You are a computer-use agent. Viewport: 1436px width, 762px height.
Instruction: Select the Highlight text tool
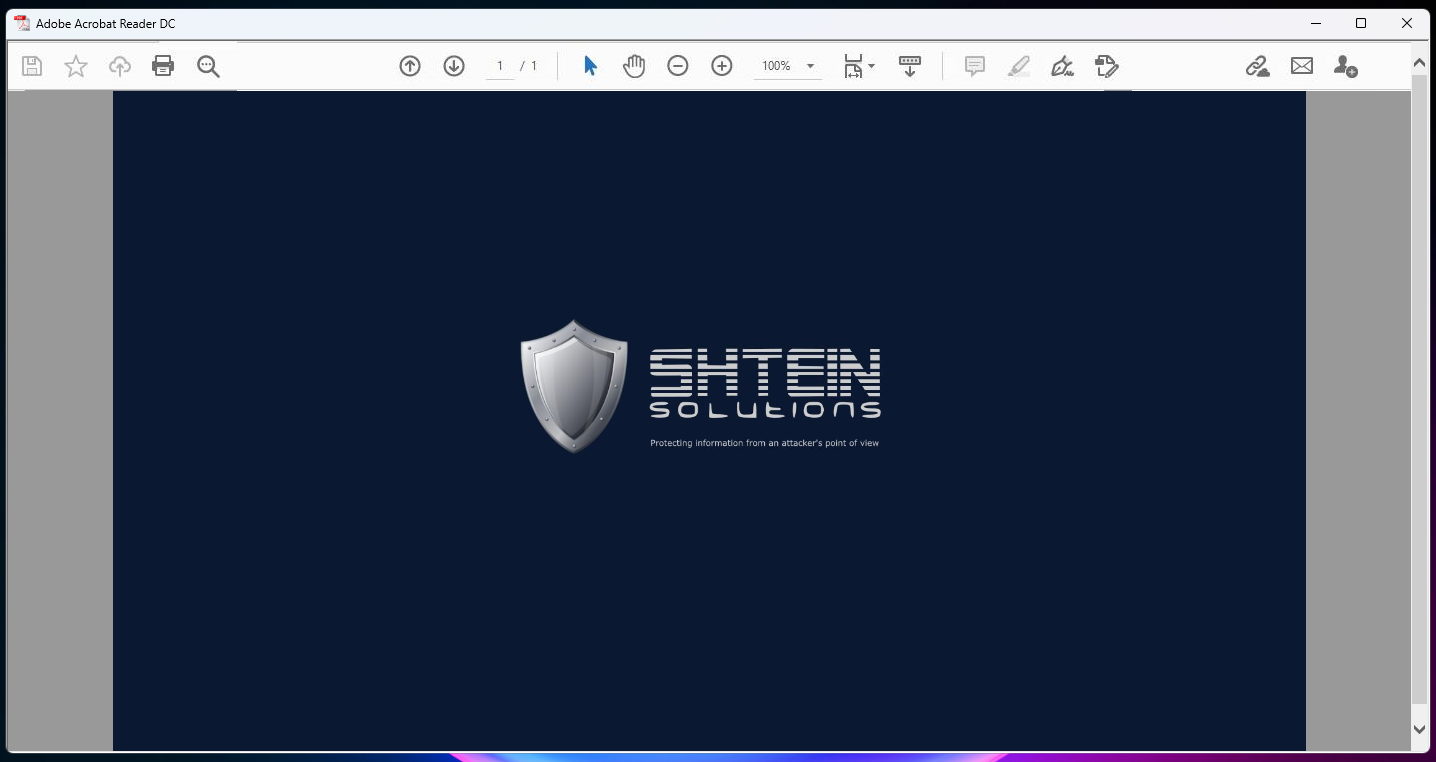coord(1019,66)
